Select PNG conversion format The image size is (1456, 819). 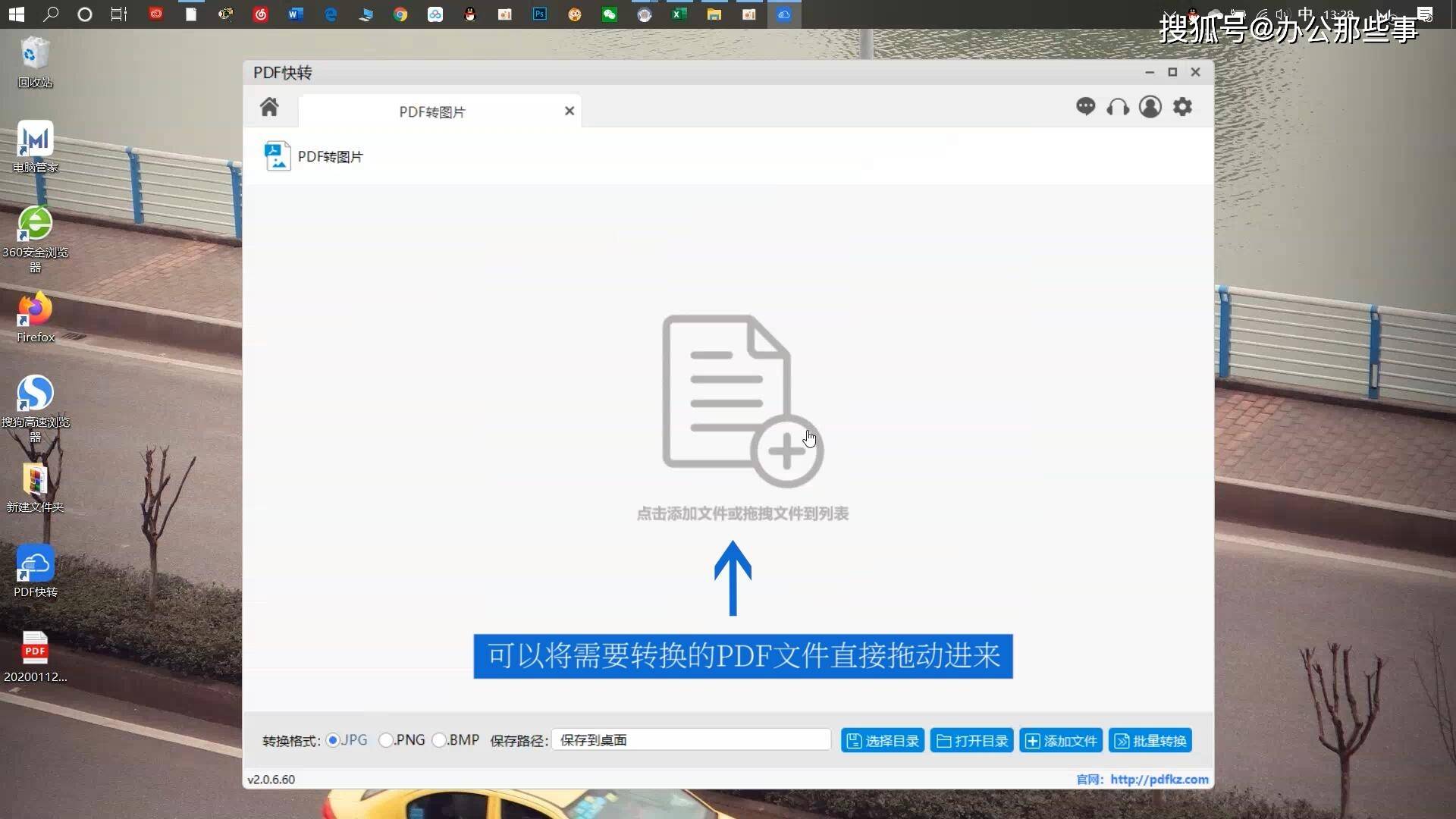(x=386, y=740)
